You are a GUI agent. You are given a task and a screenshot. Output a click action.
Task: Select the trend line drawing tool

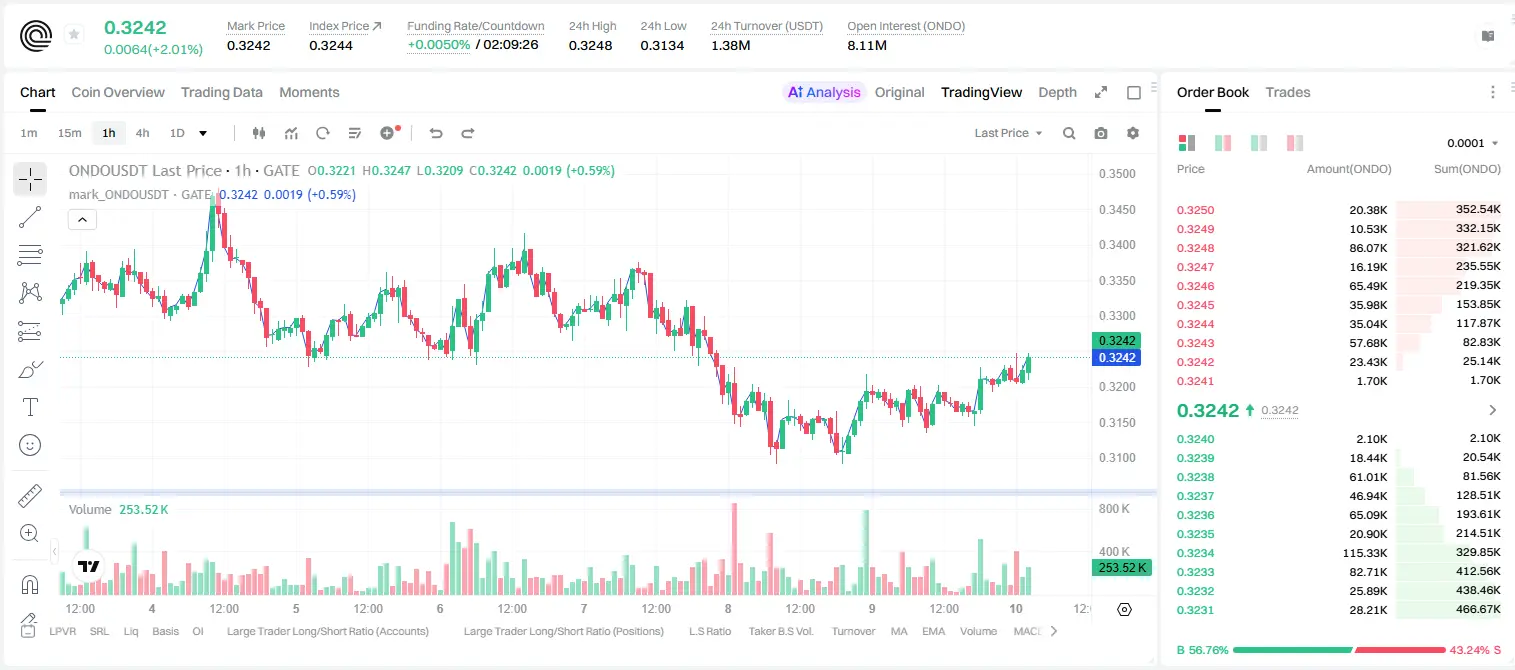(30, 217)
